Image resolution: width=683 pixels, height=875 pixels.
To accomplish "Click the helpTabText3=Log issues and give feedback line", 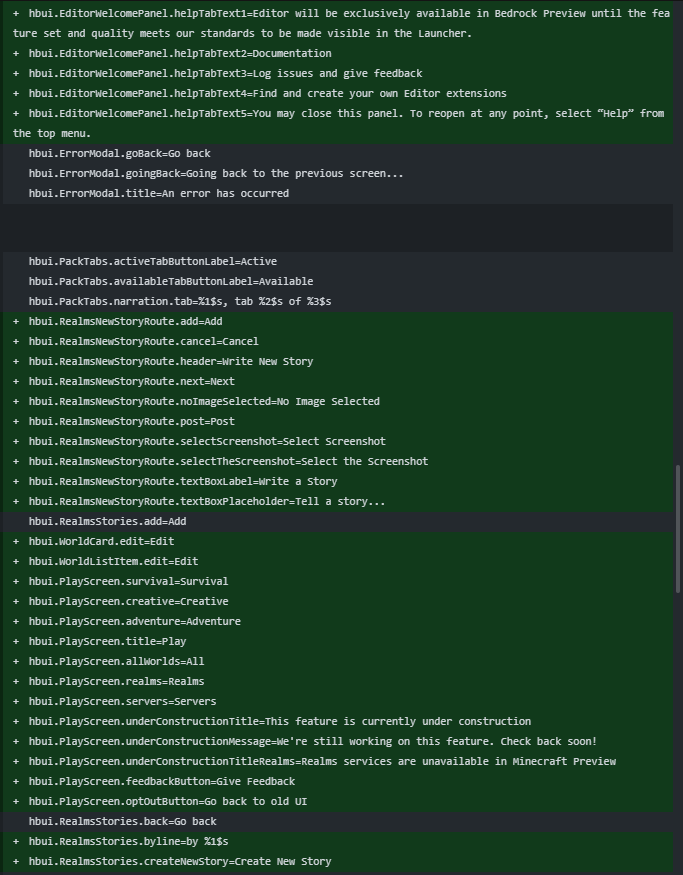I will 338,74.
